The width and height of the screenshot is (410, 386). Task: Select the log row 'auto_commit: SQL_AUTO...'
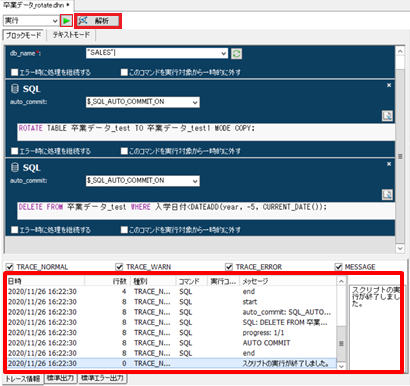point(172,312)
